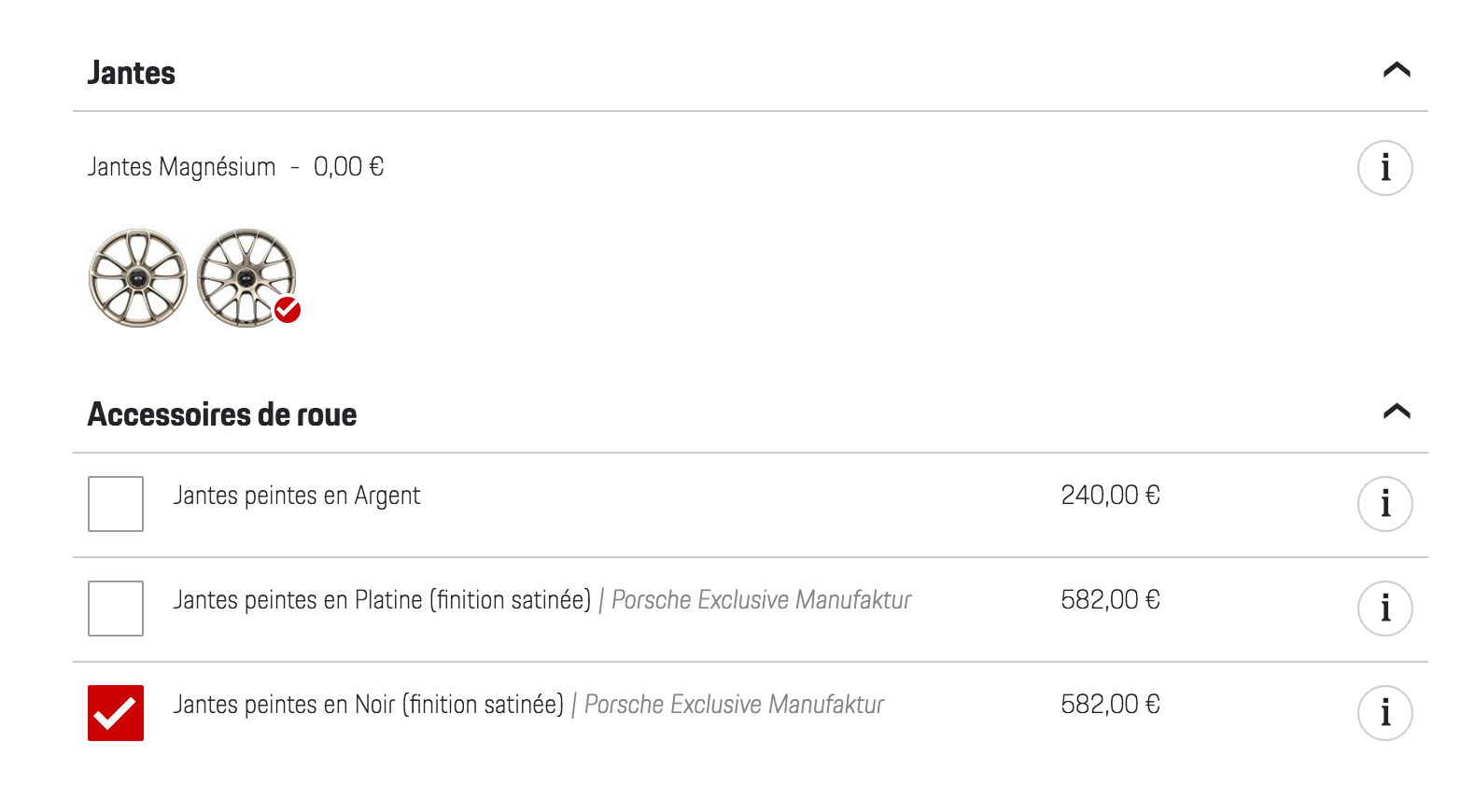1475x812 pixels.
Task: Click the 240,00 € price
Action: point(1110,496)
